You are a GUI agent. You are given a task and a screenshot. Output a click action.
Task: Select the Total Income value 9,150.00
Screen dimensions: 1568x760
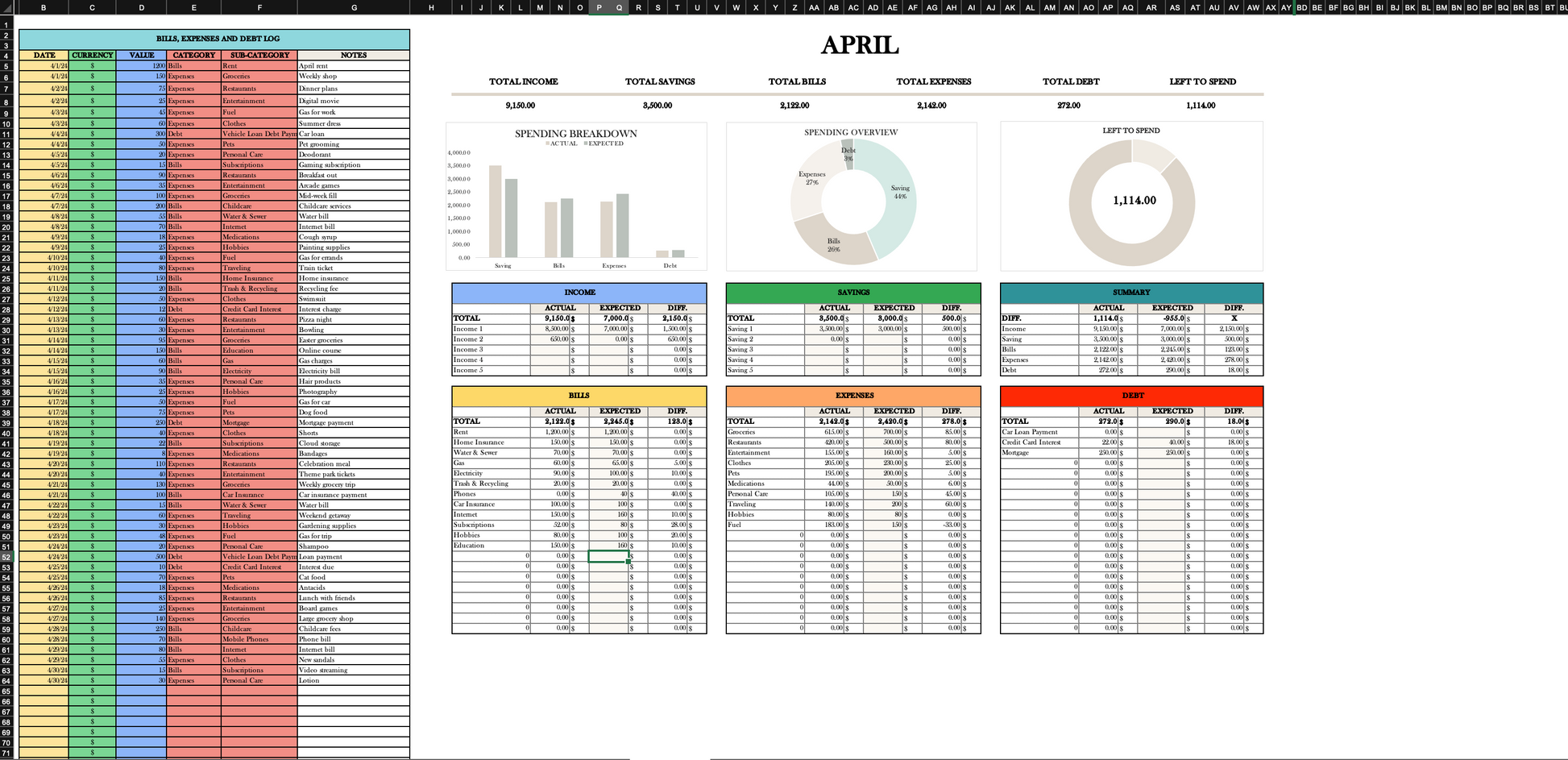tap(521, 106)
